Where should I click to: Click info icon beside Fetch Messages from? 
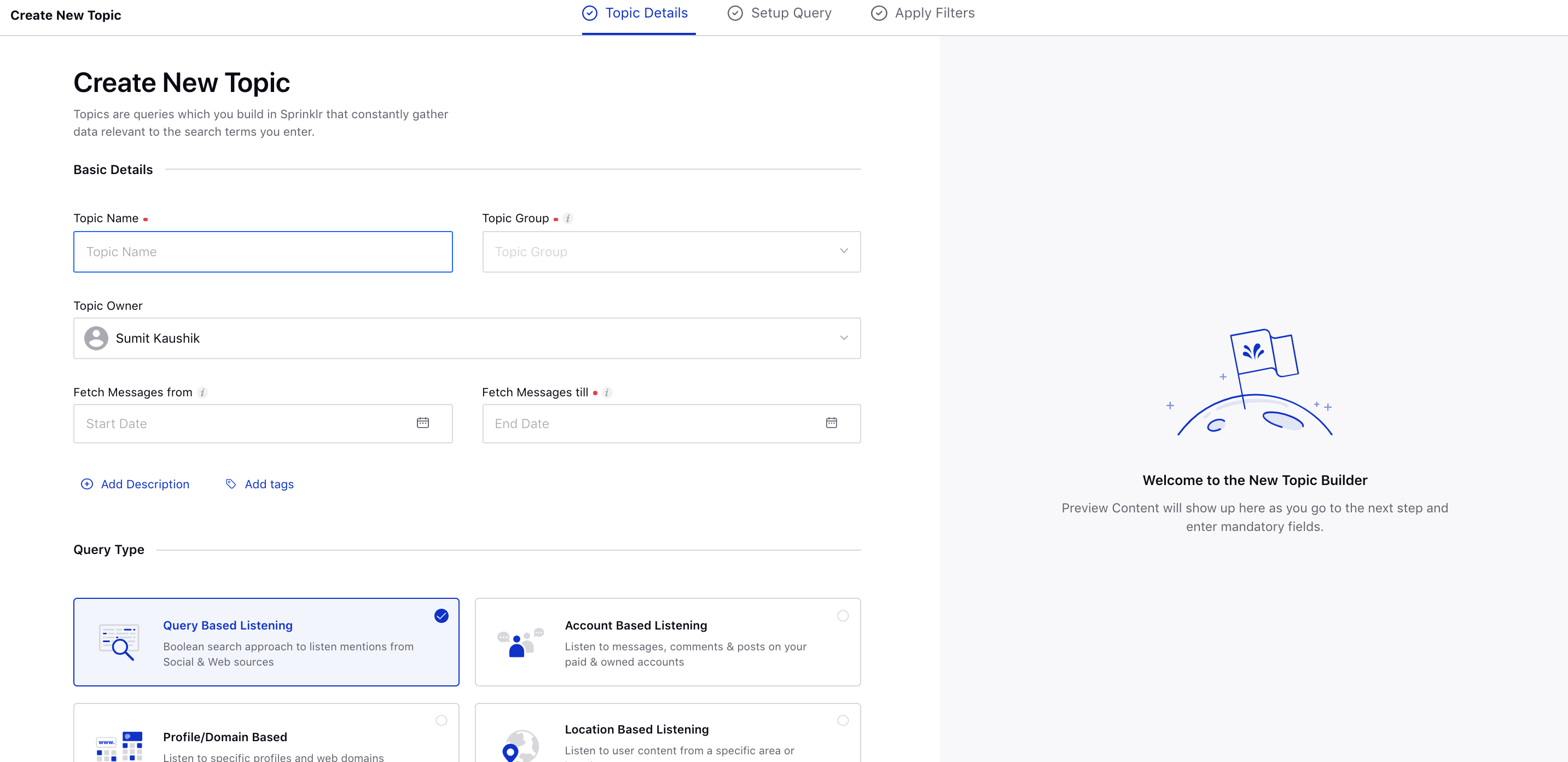point(202,393)
